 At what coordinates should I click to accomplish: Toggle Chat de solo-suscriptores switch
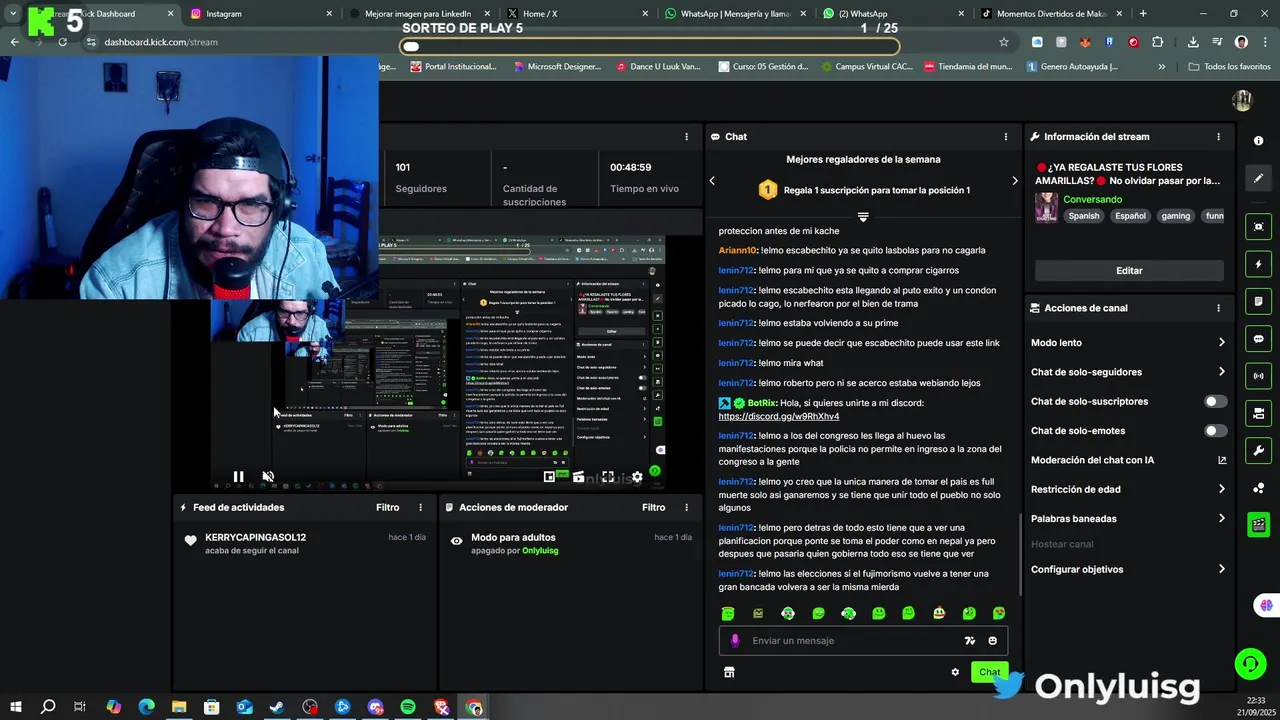coord(1215,401)
